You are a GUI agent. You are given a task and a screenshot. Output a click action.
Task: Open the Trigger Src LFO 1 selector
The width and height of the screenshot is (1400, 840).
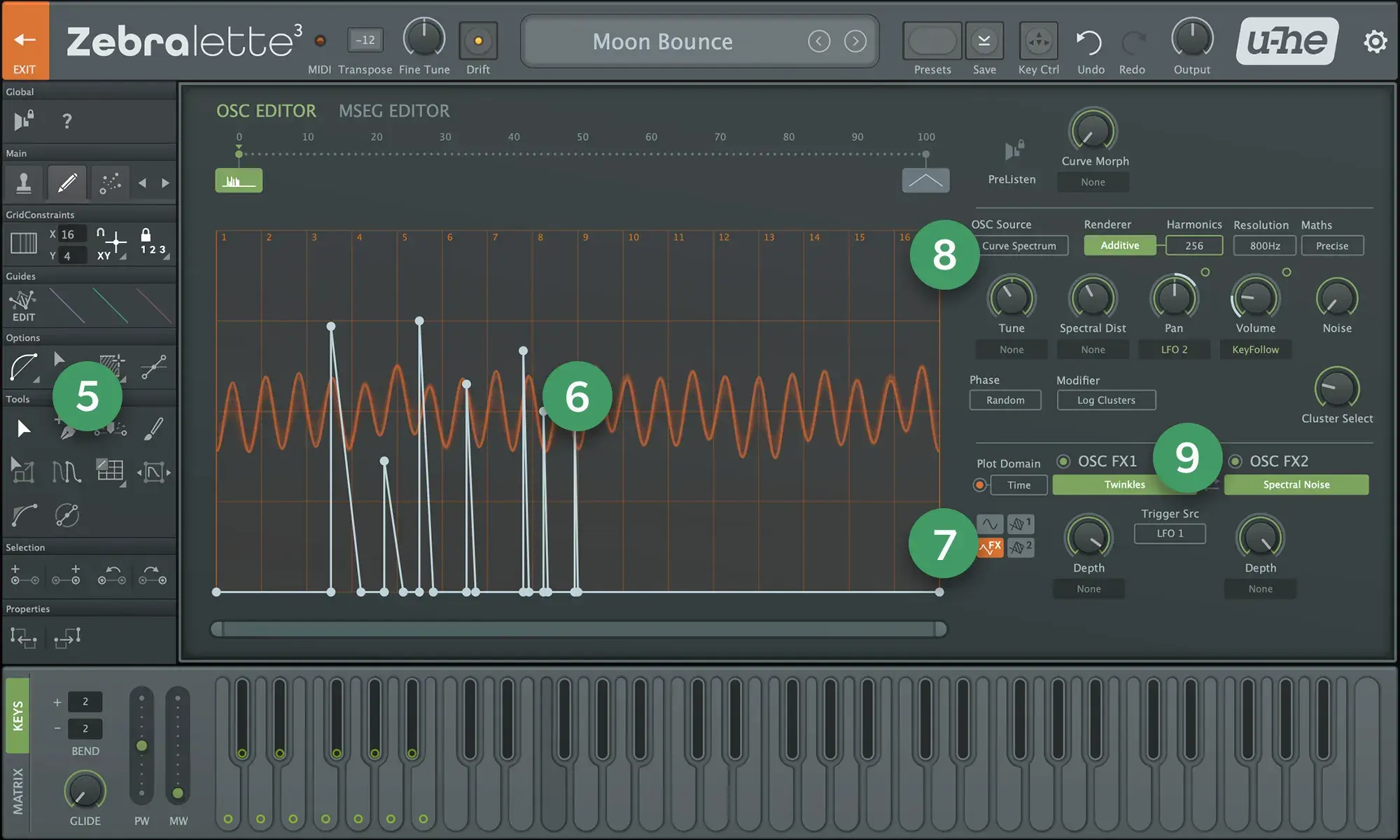click(x=1170, y=533)
